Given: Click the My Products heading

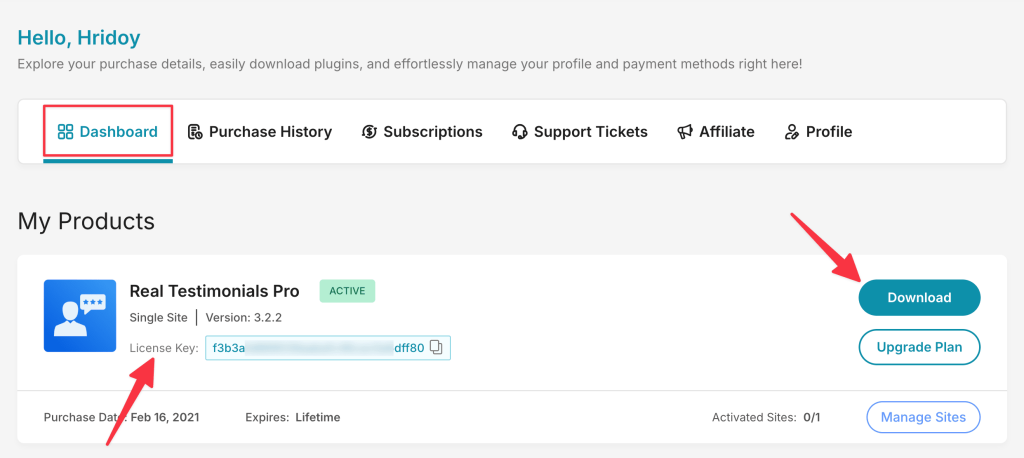Looking at the screenshot, I should [x=86, y=221].
